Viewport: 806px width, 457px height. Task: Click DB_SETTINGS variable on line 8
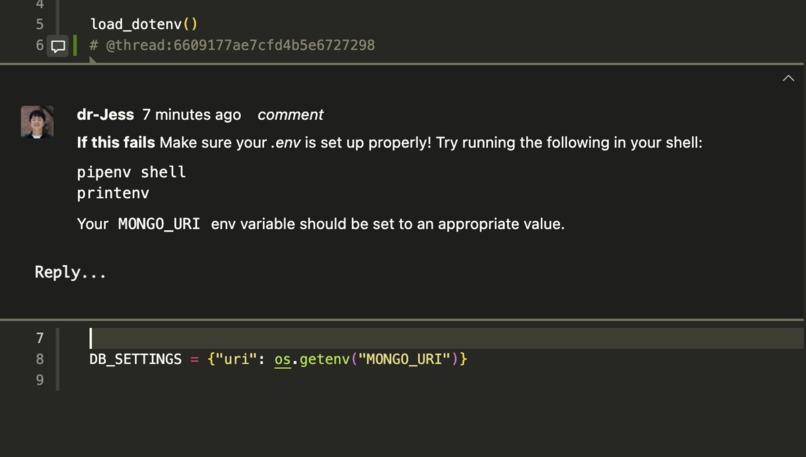click(136, 359)
